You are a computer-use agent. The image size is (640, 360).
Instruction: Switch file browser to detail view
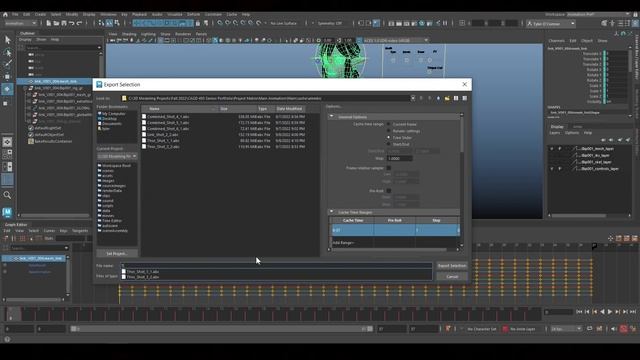tap(464, 98)
